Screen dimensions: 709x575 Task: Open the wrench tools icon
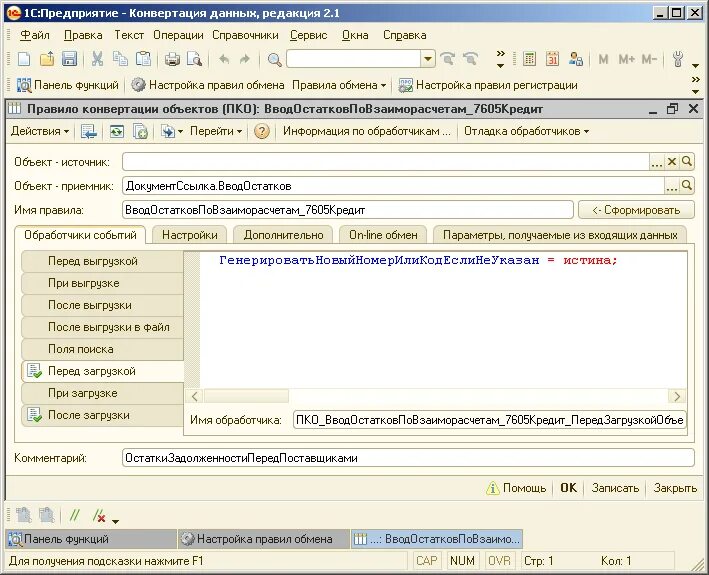[677, 59]
